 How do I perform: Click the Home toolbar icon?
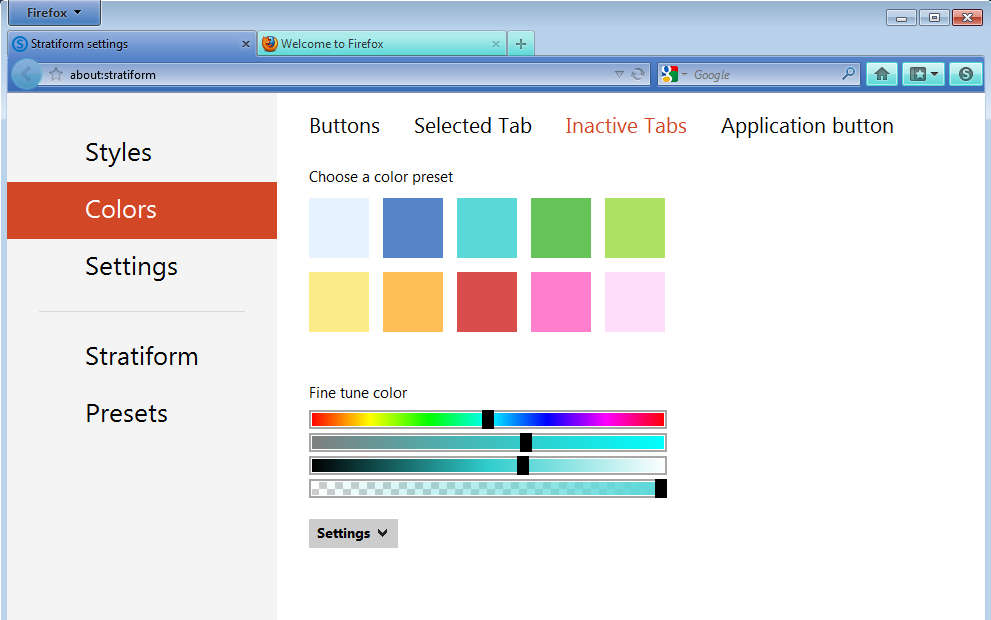coord(881,74)
